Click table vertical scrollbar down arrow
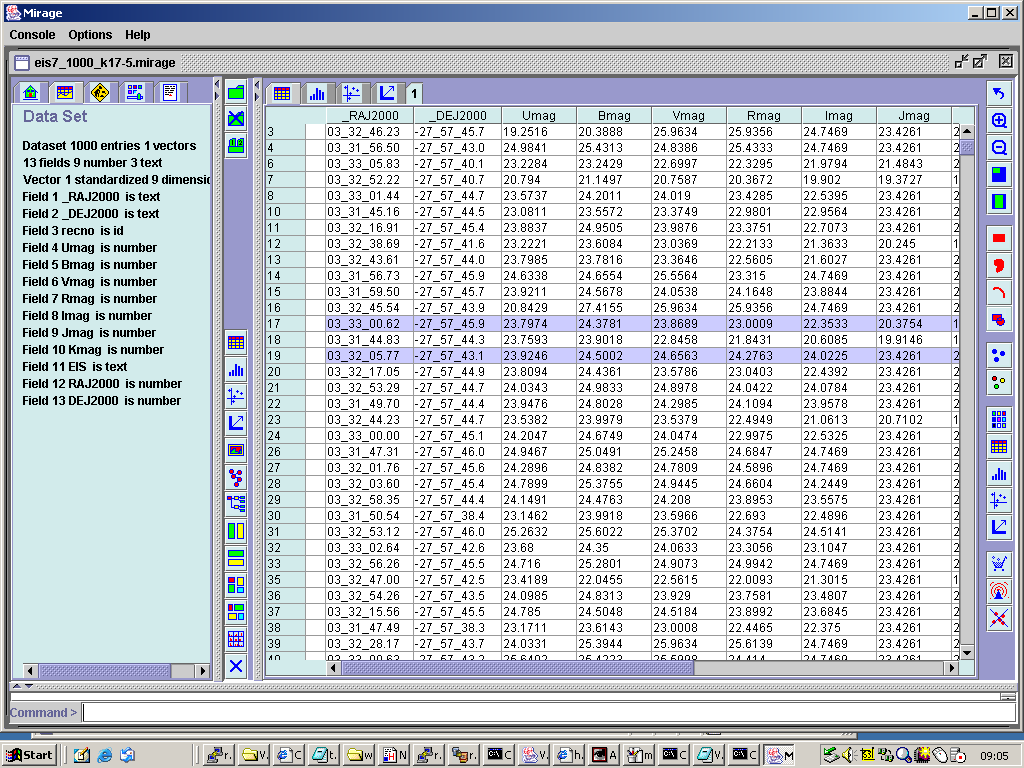 [x=966, y=652]
